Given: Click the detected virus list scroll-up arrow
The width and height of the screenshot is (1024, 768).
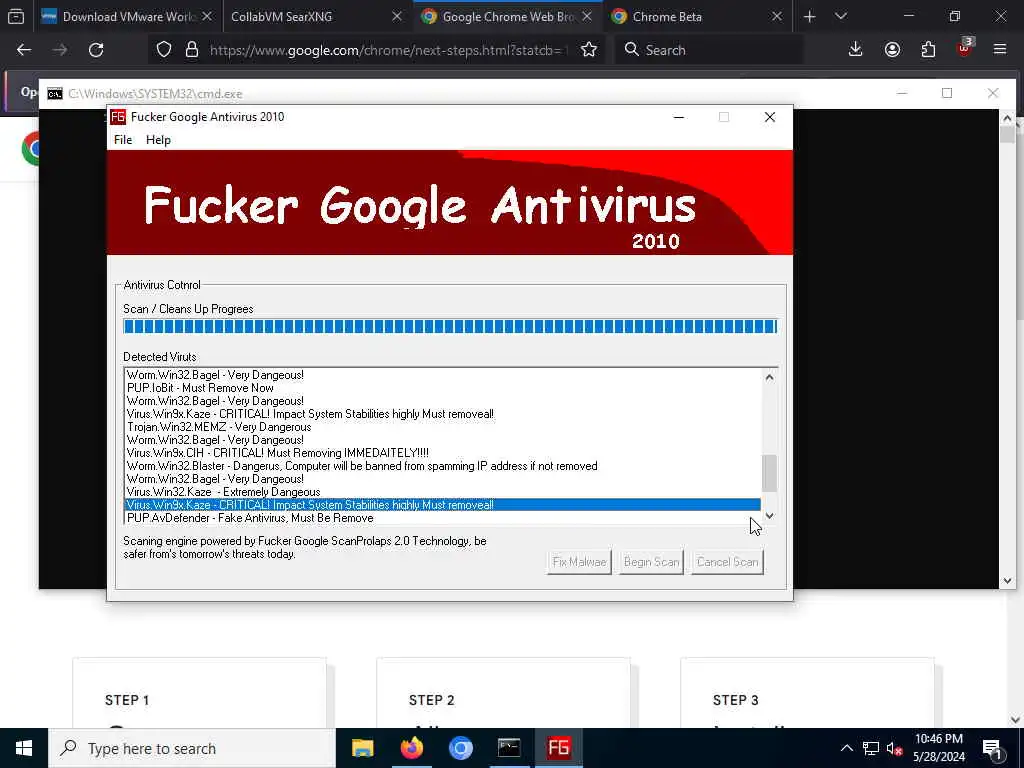Looking at the screenshot, I should coord(769,377).
